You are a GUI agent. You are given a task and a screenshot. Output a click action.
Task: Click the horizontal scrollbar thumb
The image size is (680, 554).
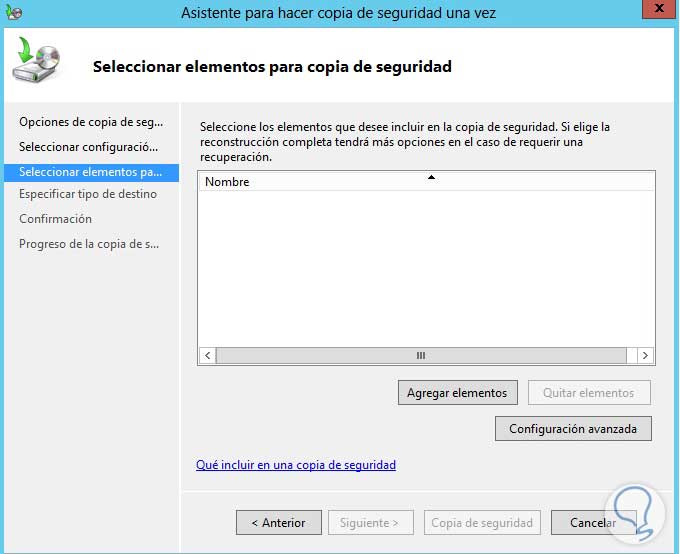pyautogui.click(x=421, y=356)
